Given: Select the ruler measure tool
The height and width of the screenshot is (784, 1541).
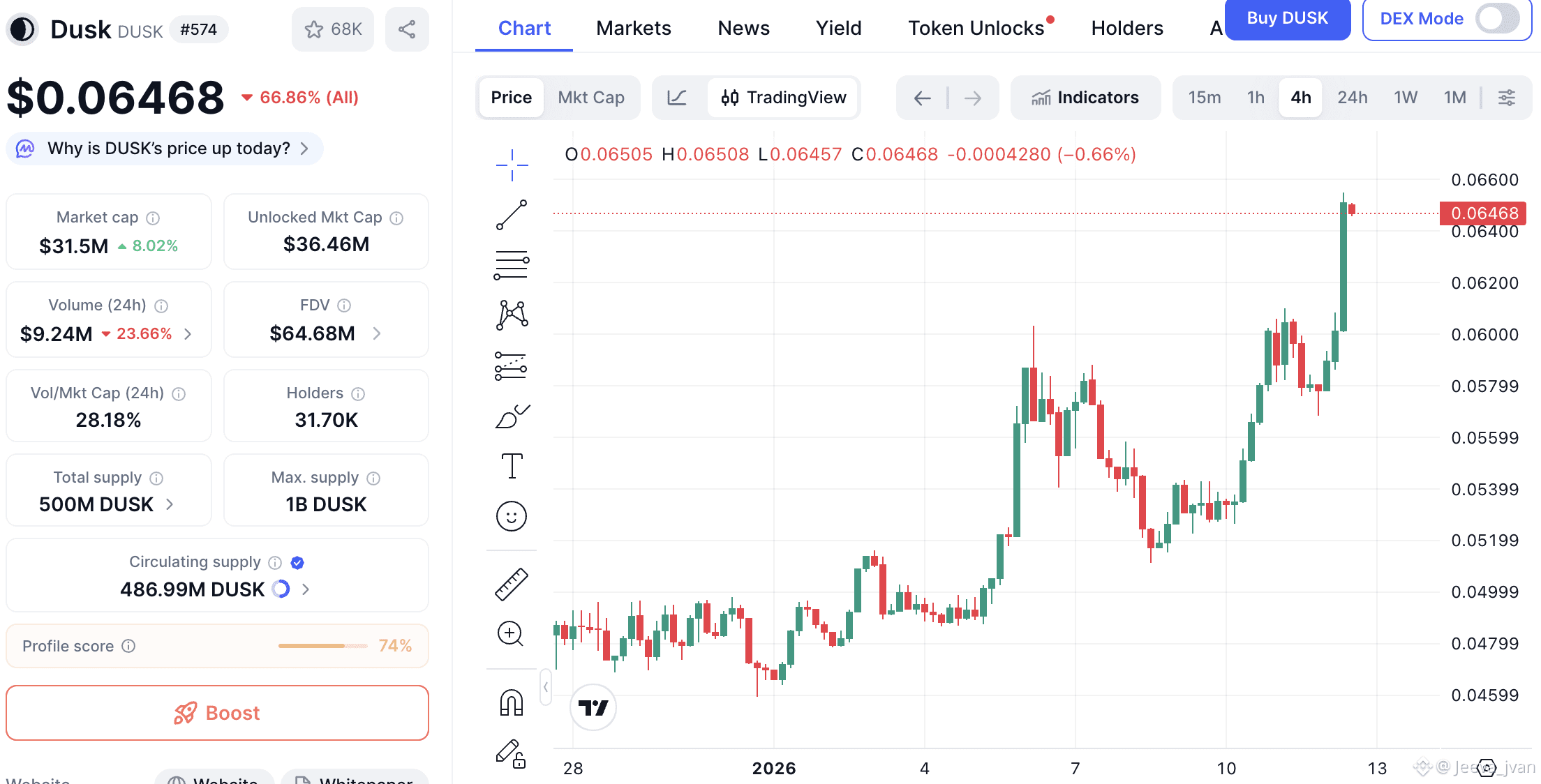Looking at the screenshot, I should tap(512, 585).
